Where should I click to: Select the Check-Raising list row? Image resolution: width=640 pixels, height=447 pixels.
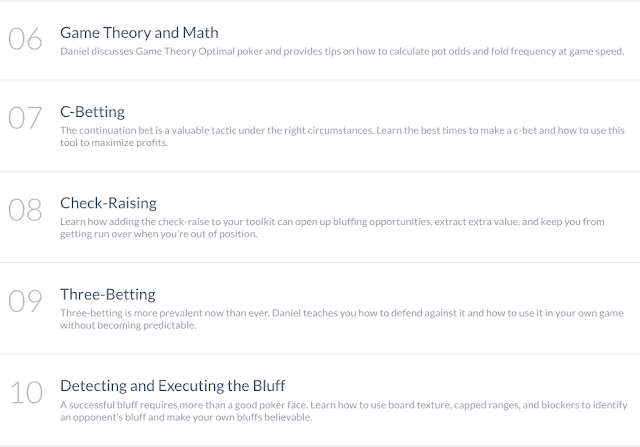[x=320, y=217]
